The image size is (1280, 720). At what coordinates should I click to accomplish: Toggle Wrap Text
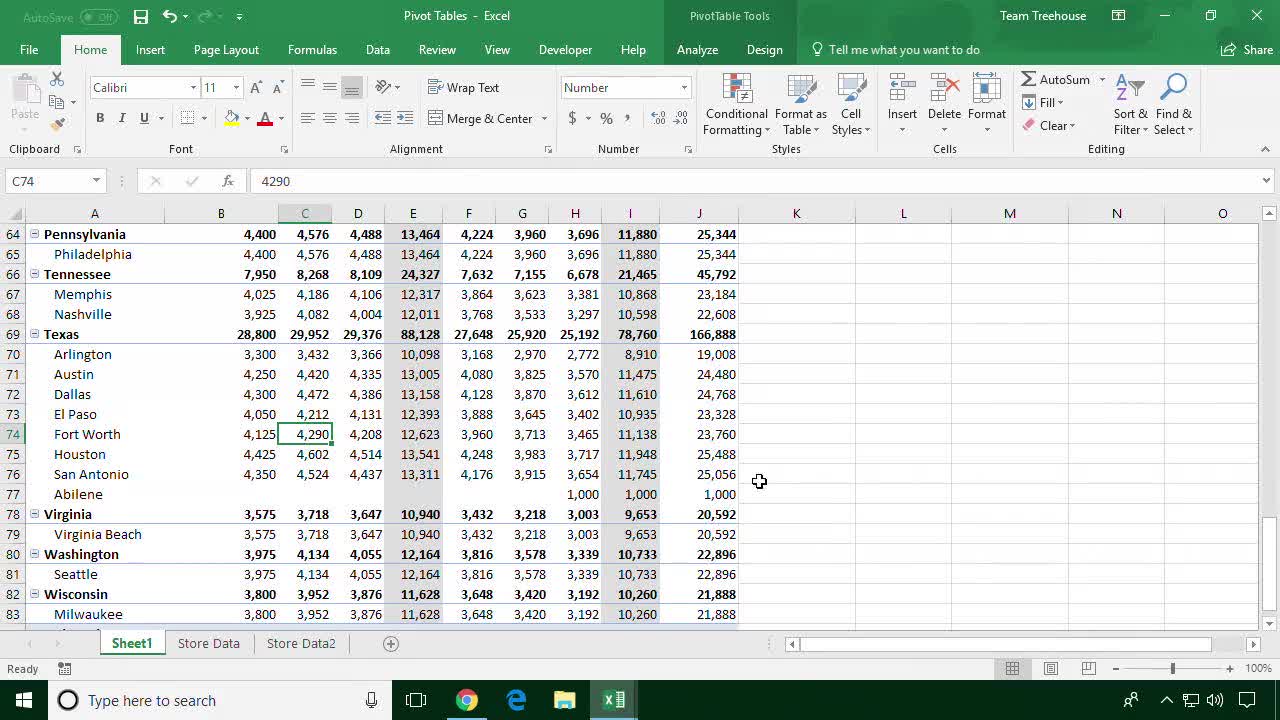click(x=463, y=88)
